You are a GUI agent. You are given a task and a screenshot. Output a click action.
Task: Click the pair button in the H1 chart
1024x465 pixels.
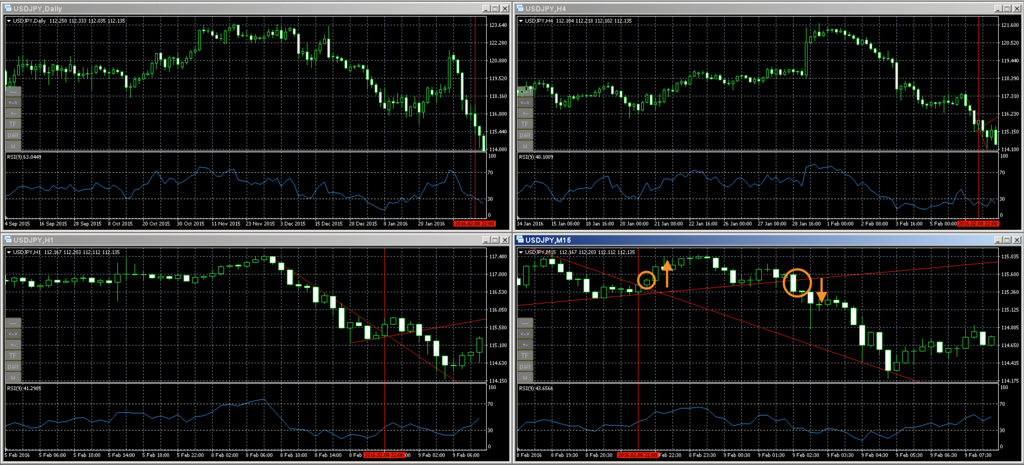13,366
